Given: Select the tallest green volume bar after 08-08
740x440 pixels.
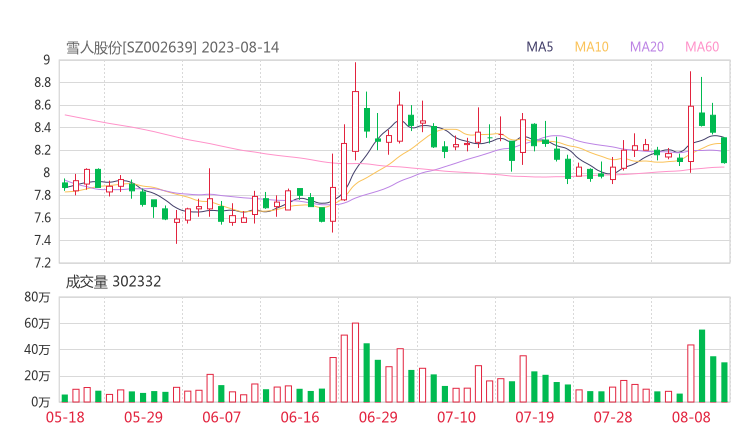Looking at the screenshot, I should point(702,366).
